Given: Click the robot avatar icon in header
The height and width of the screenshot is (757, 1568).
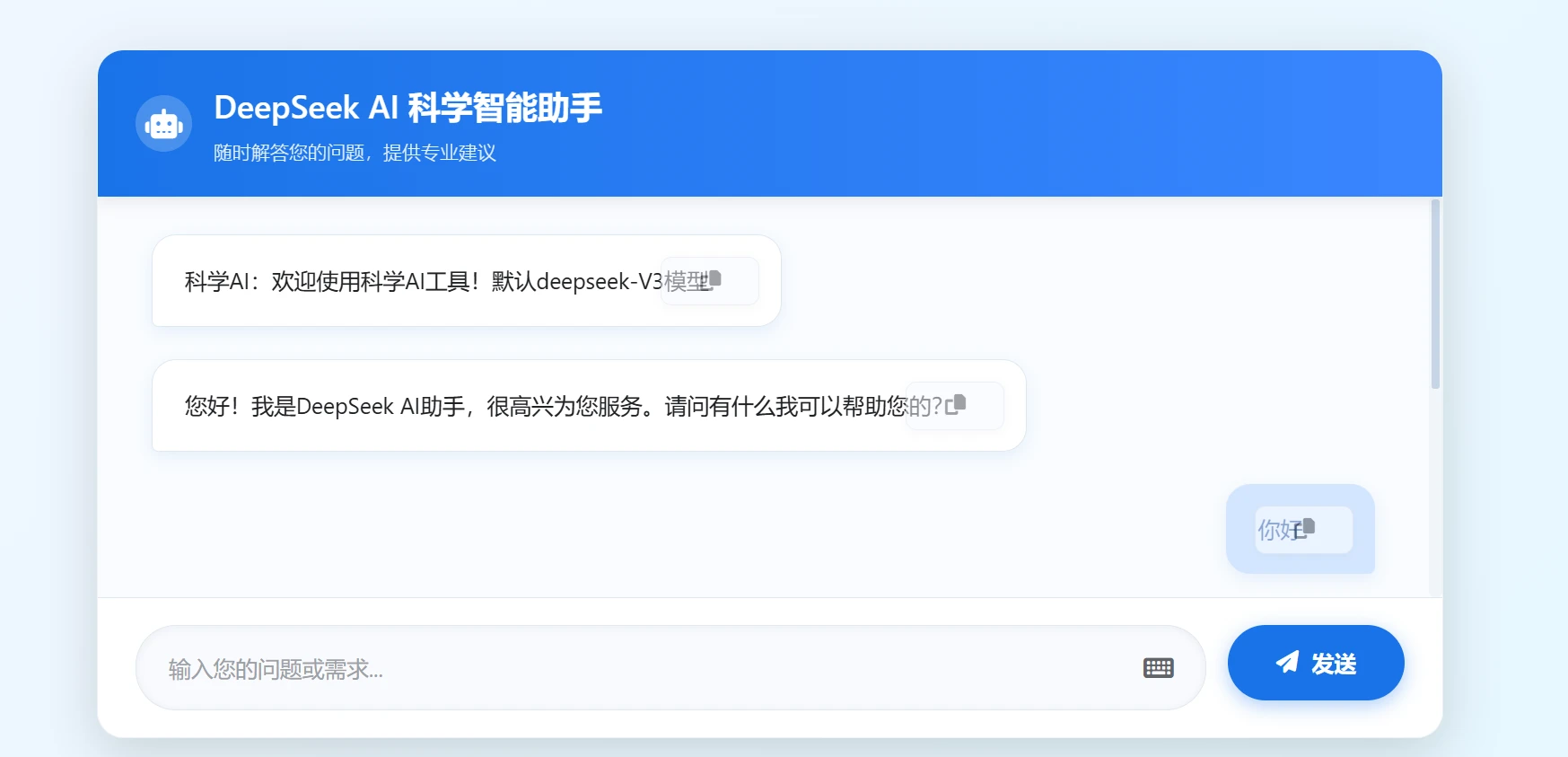Looking at the screenshot, I should tap(163, 124).
